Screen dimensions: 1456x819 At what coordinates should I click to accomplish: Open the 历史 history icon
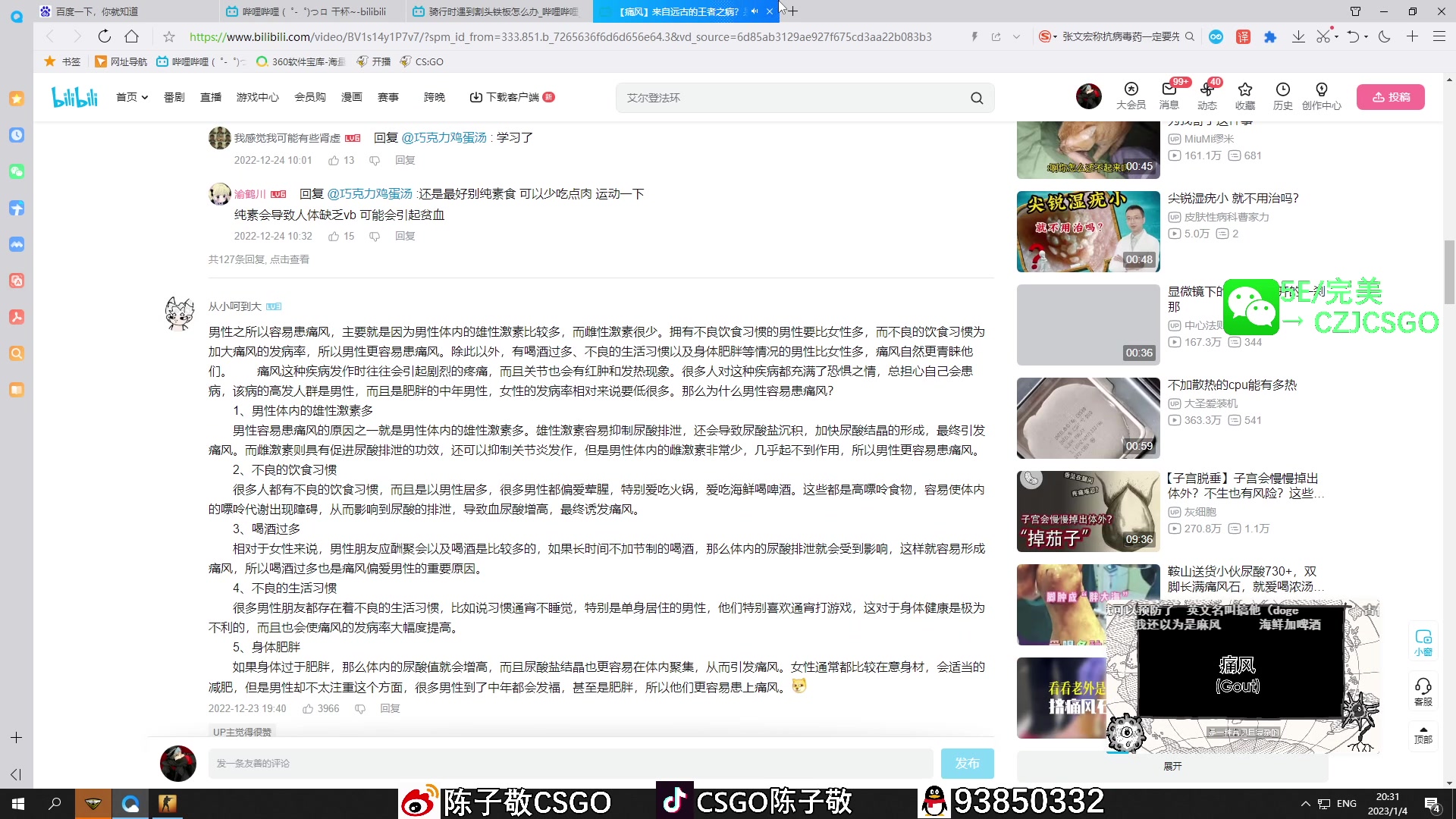1282,96
